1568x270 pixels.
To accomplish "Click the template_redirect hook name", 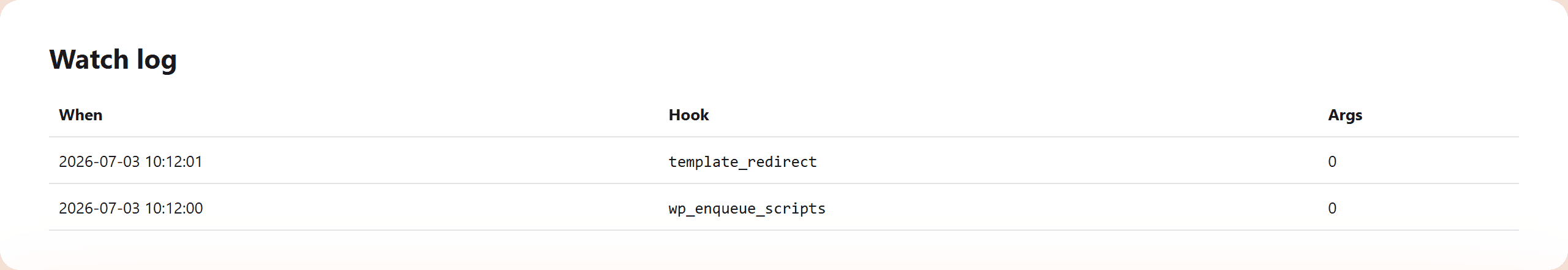I will [x=742, y=161].
